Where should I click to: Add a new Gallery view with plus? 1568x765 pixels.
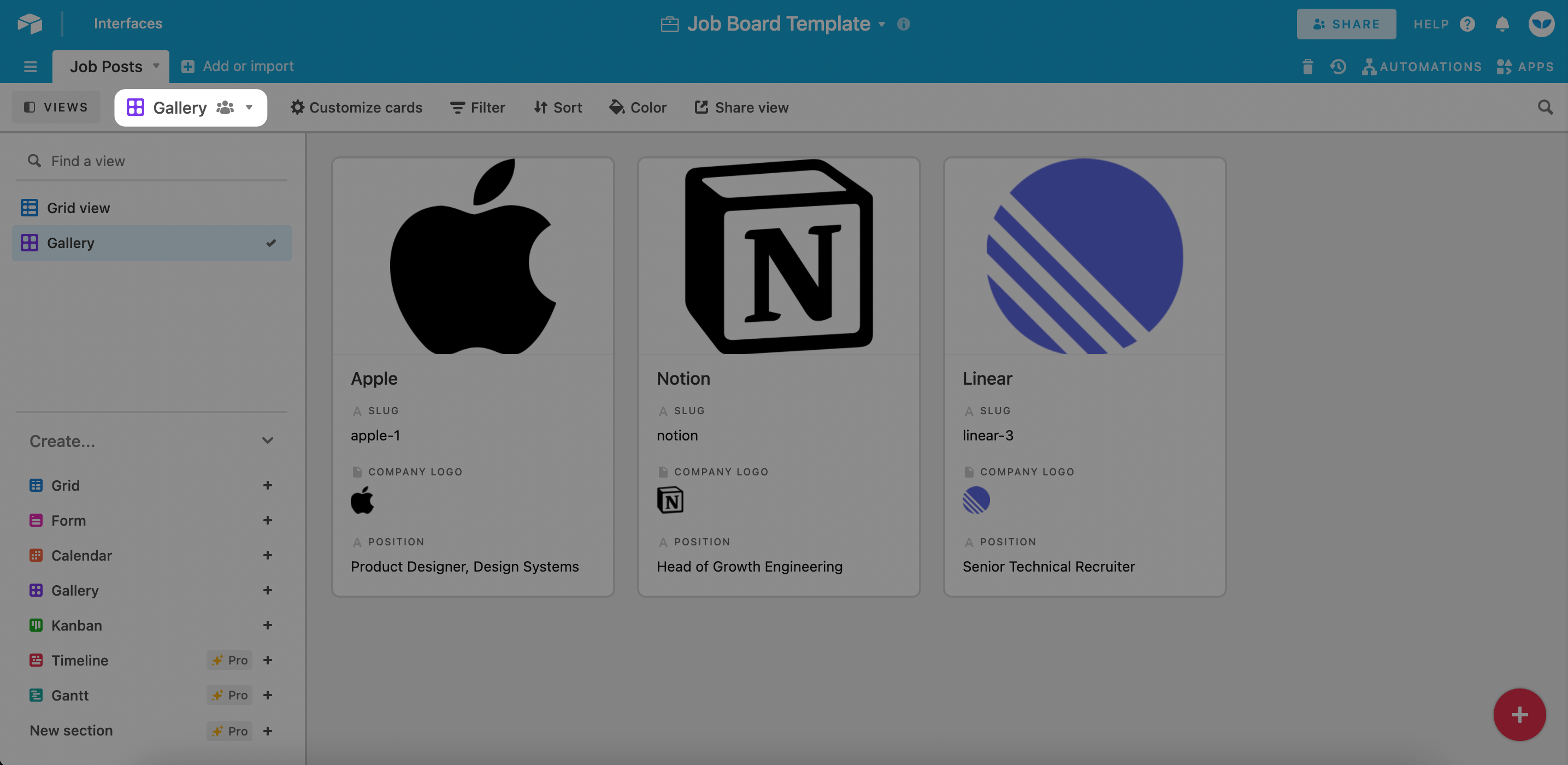pyautogui.click(x=267, y=590)
